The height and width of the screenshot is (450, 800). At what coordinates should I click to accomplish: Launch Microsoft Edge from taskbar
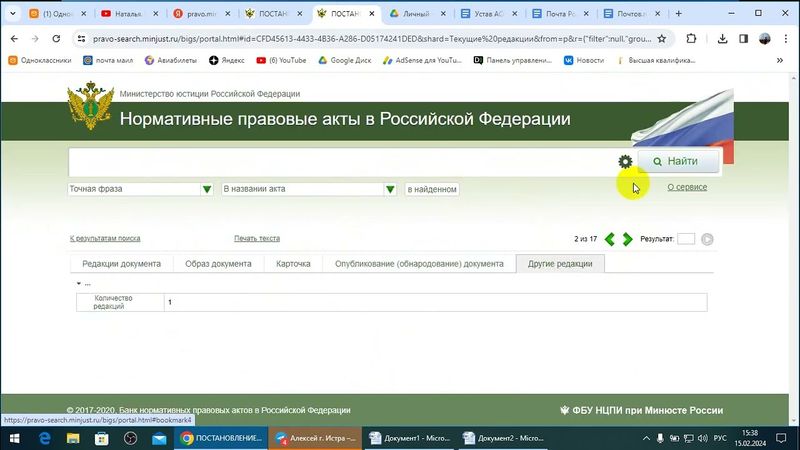click(x=44, y=438)
